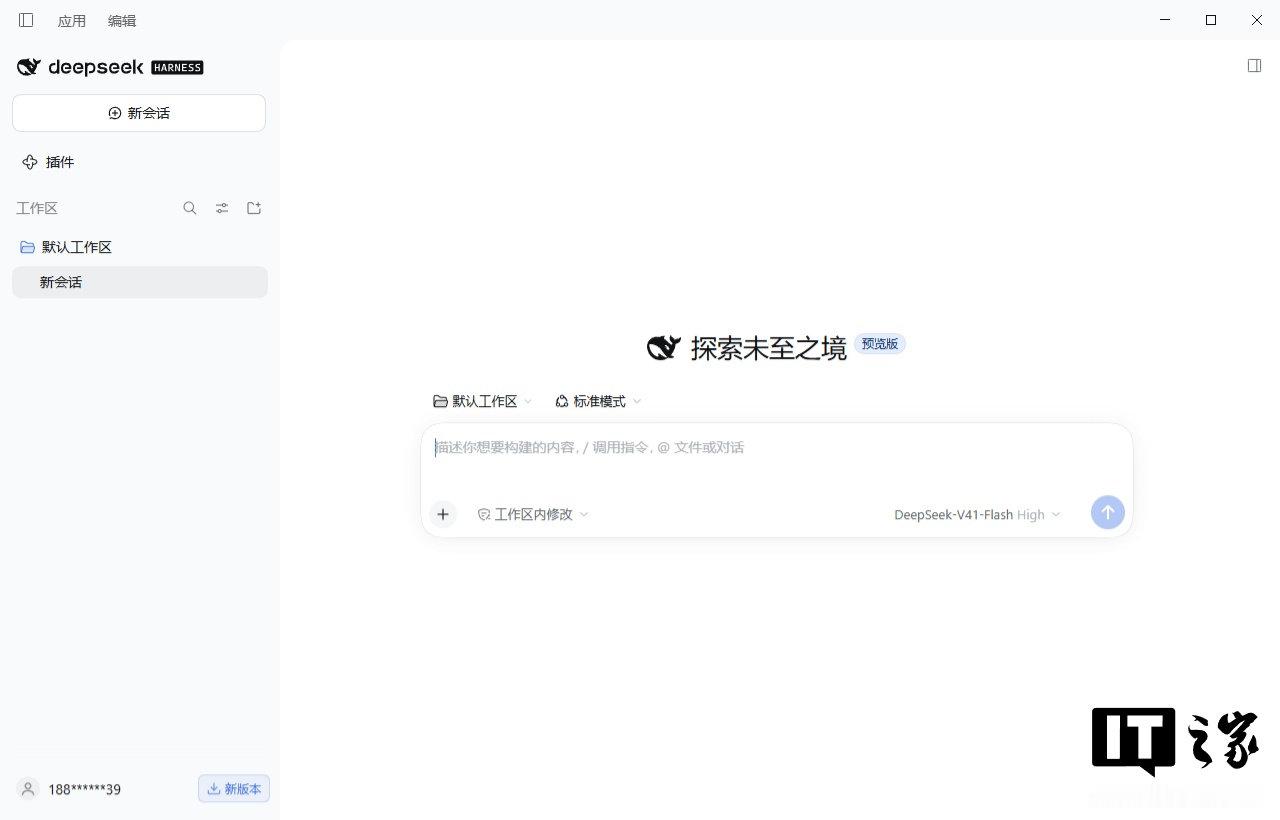Search workspaces with the magnifier icon
This screenshot has height=820, width=1280.
click(x=190, y=208)
